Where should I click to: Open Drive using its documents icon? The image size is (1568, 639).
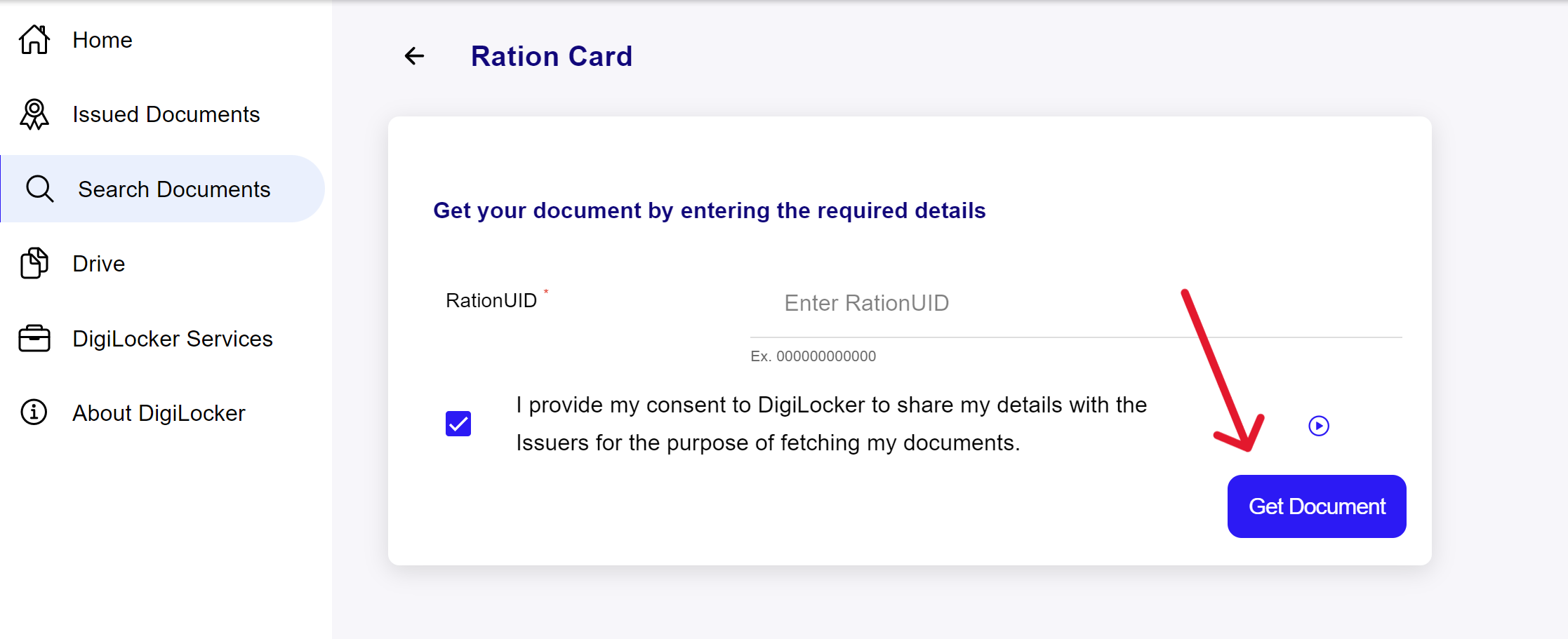pos(34,263)
